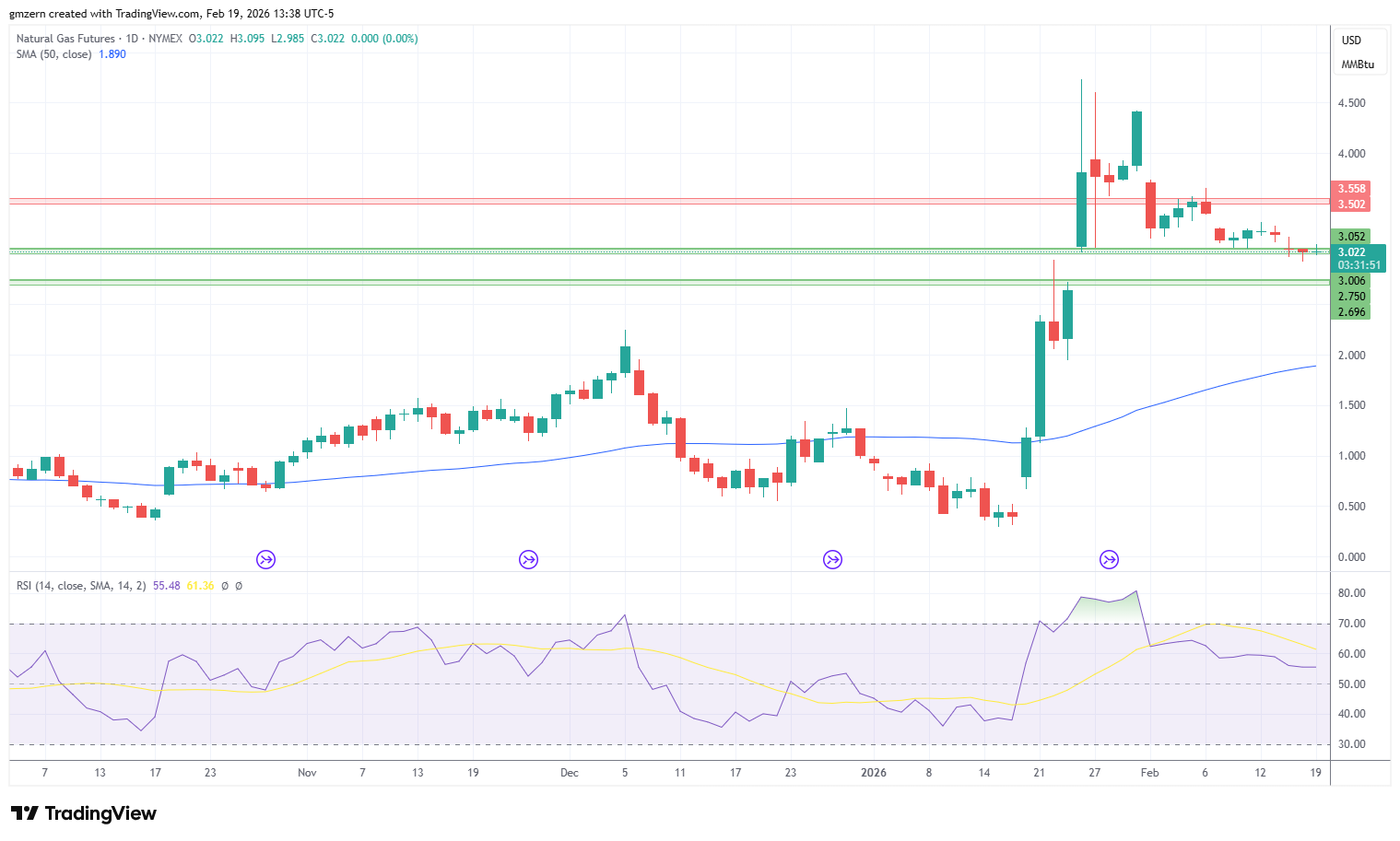Screen dimensions: 1400x841
Task: Click the current price label 3.022
Action: click(1352, 251)
